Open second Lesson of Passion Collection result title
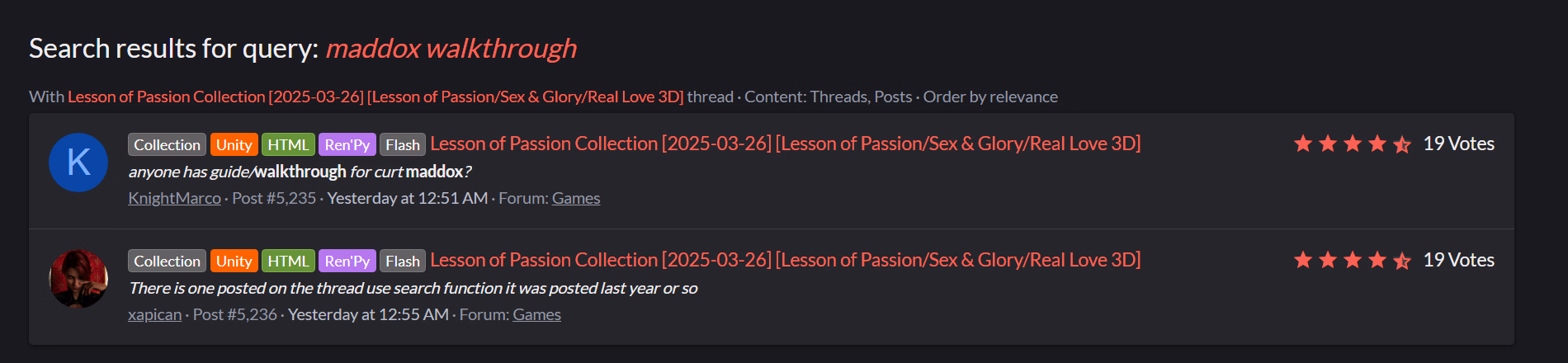1568x363 pixels. (x=785, y=260)
